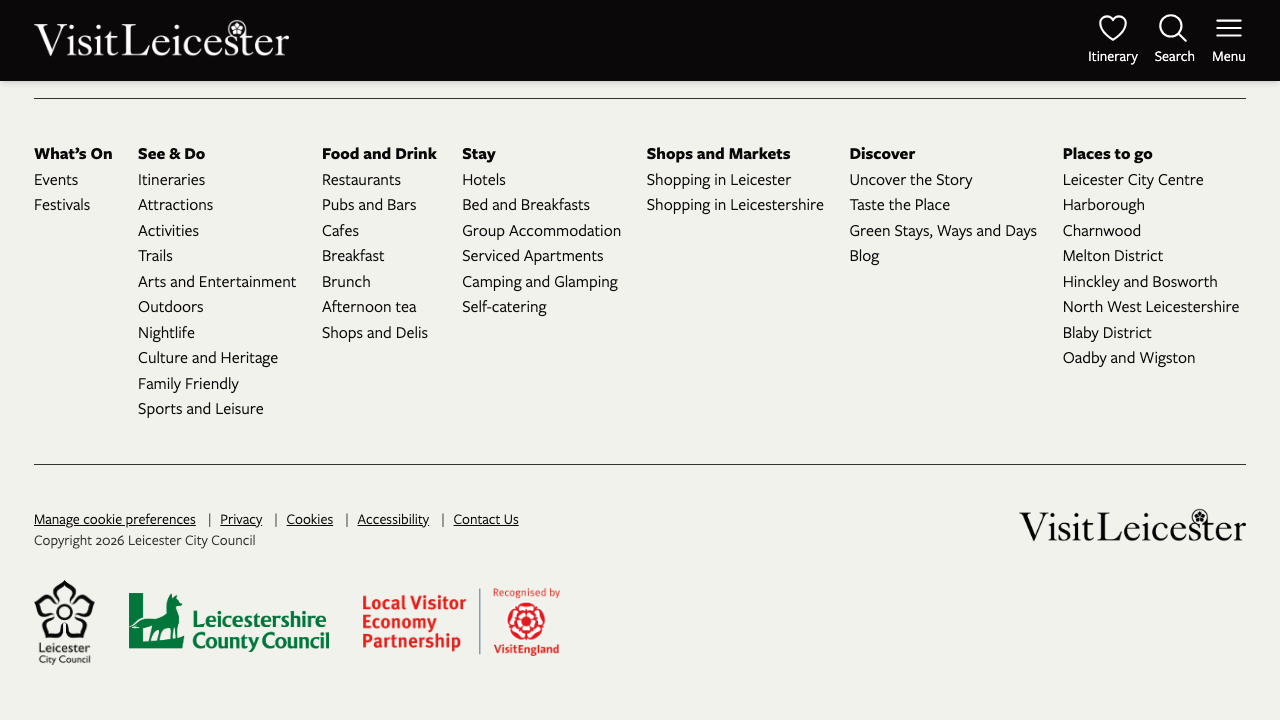
Task: Open the Blog link under Discover
Action: point(864,255)
